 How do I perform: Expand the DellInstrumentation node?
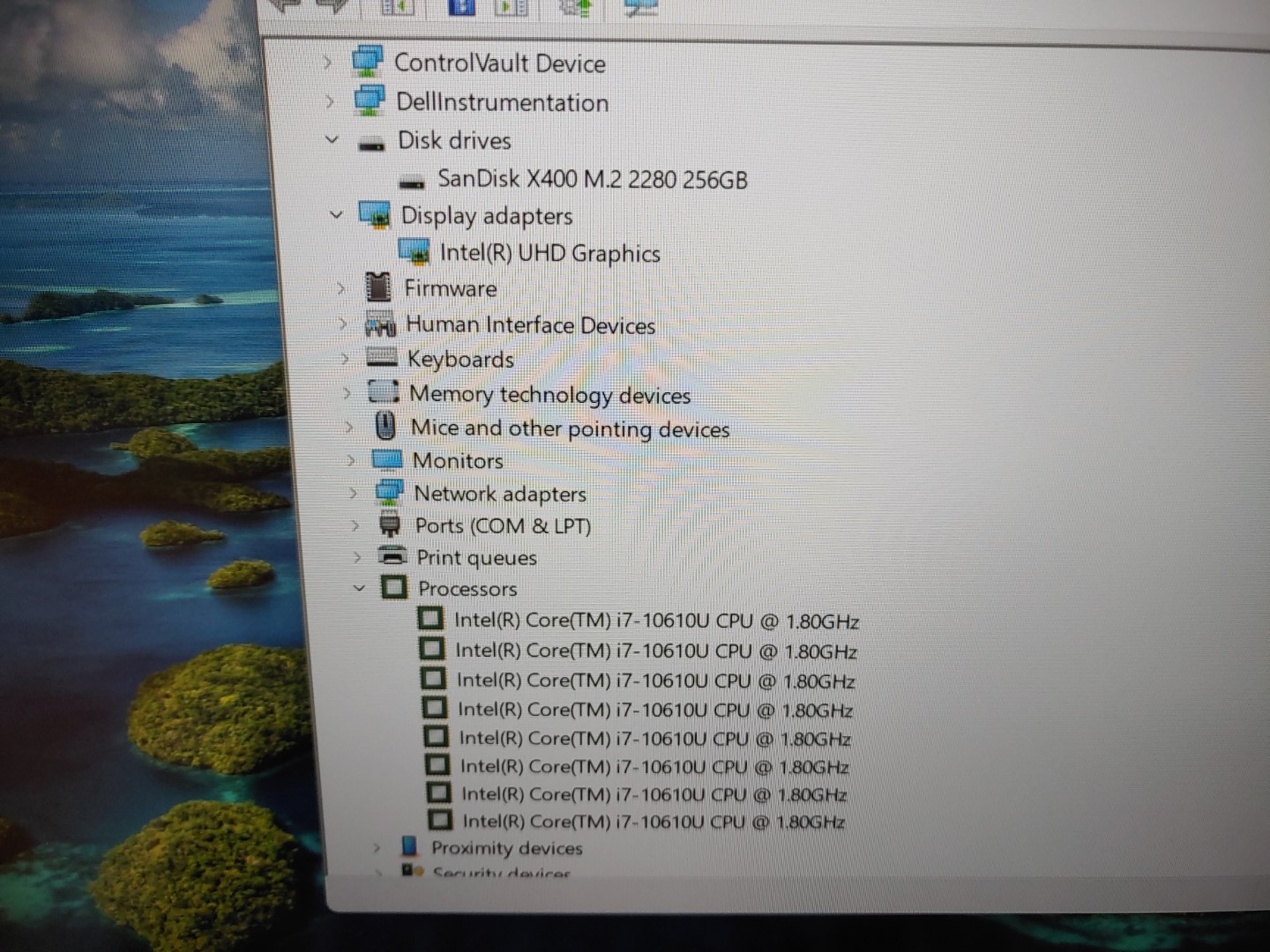tap(330, 101)
